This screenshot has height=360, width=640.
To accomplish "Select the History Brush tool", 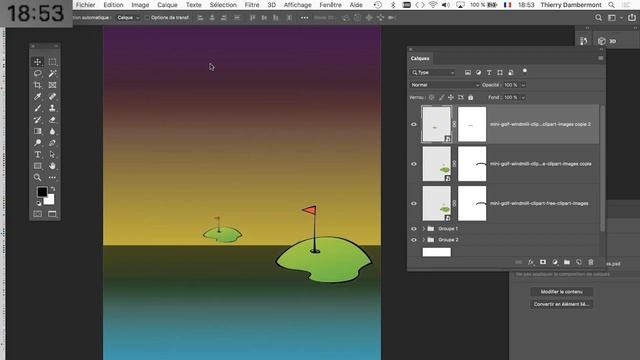I will pyautogui.click(x=38, y=120).
